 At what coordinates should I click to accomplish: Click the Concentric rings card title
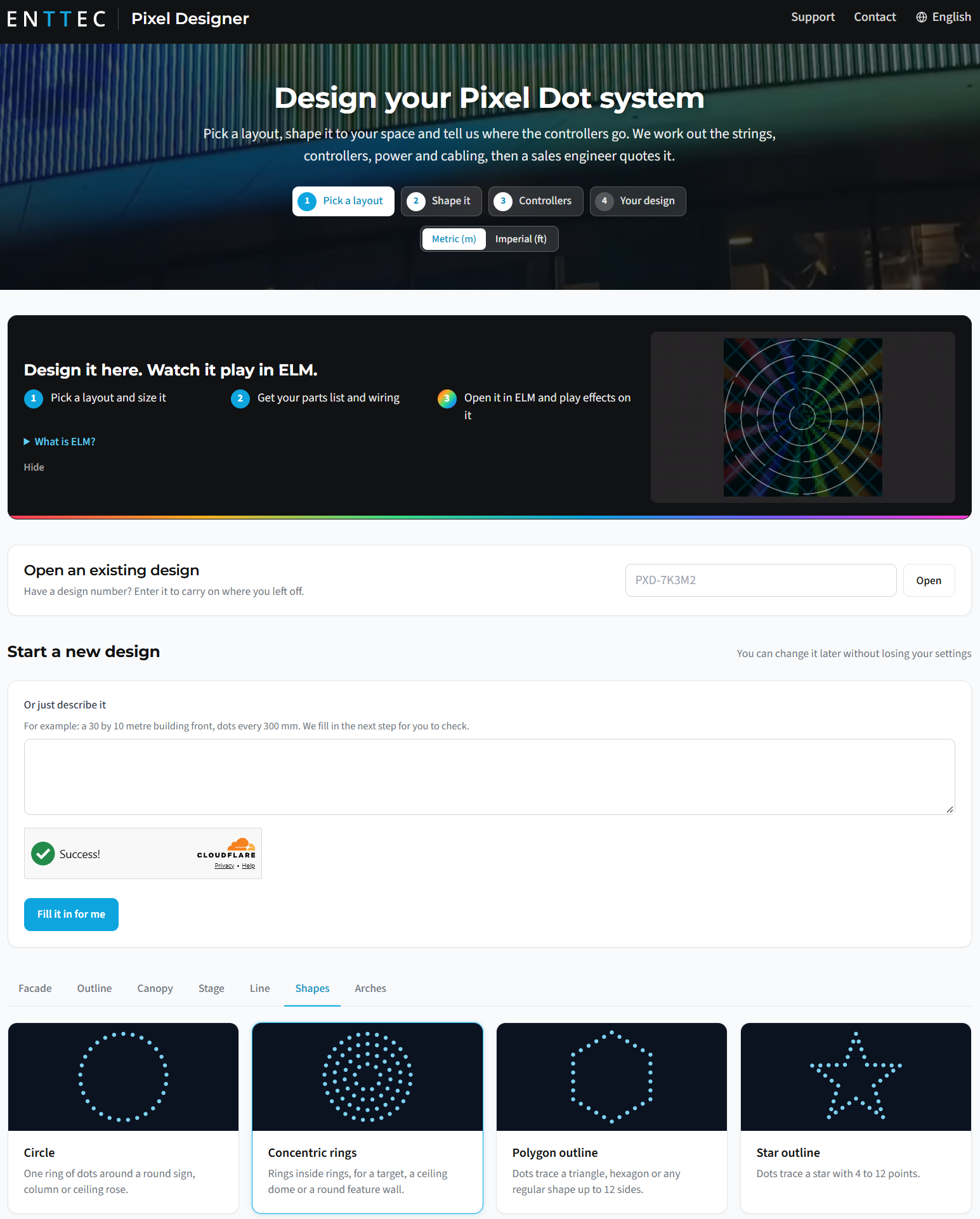pyautogui.click(x=312, y=1152)
